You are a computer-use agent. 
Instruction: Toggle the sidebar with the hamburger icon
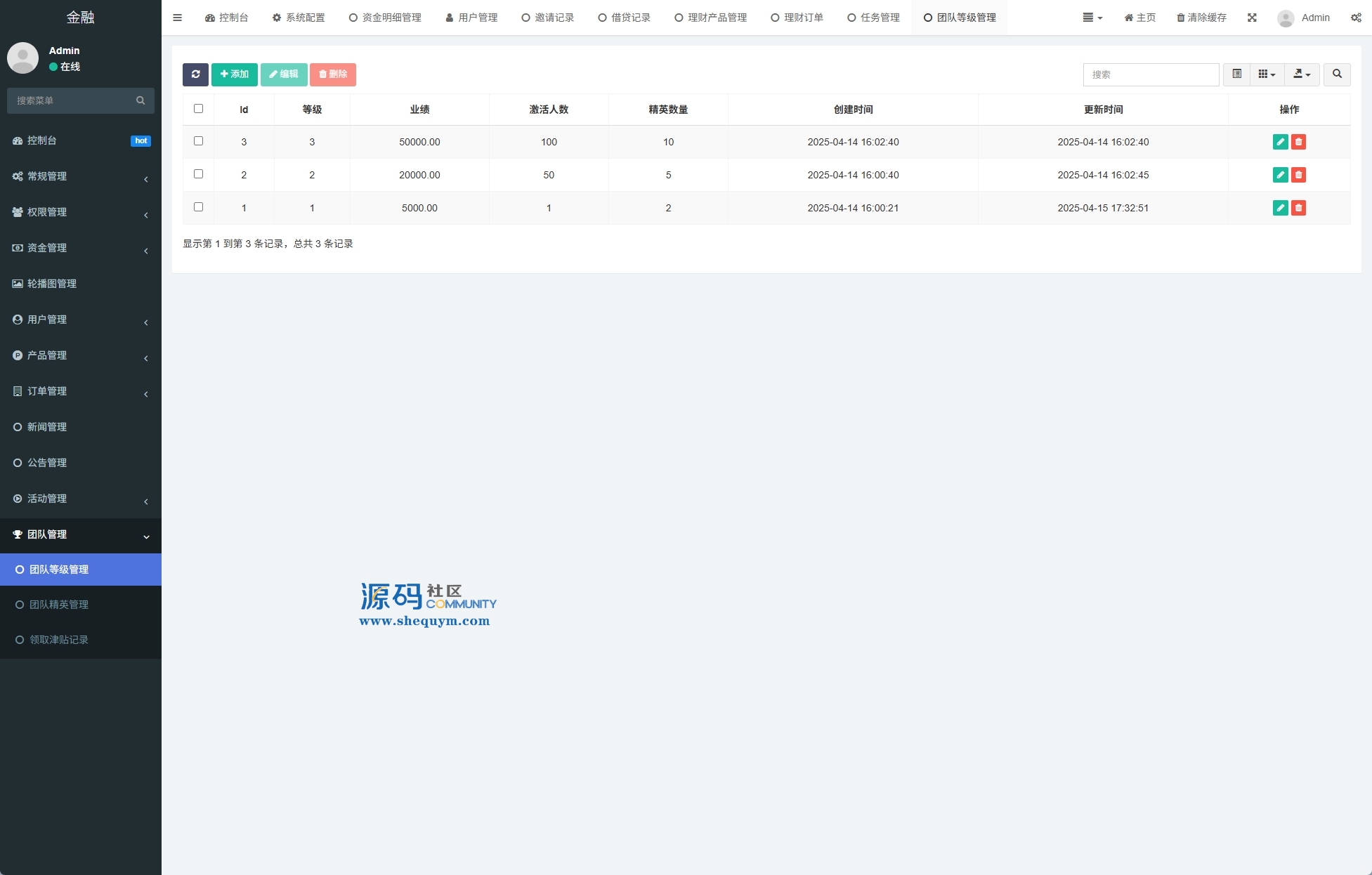[177, 18]
